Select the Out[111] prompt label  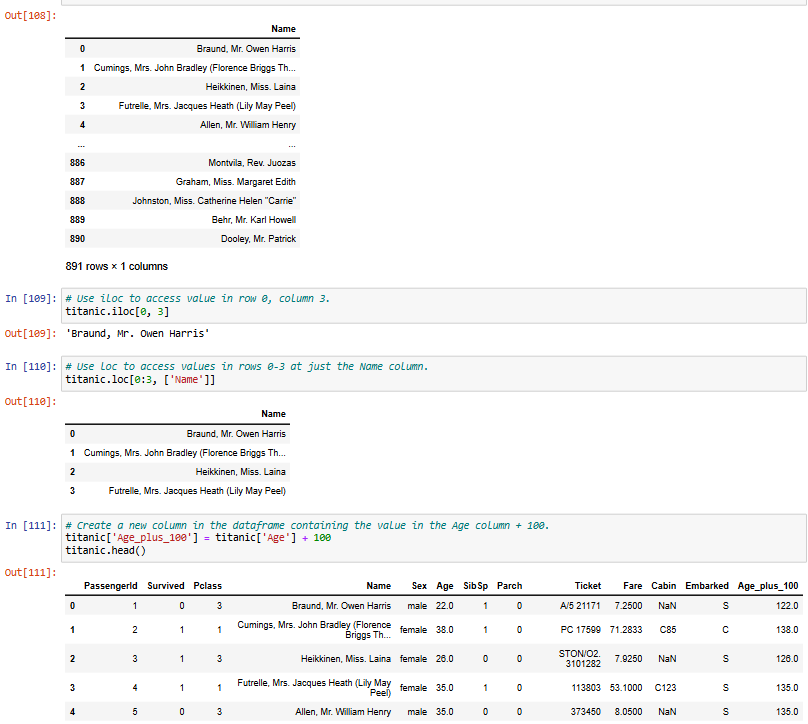pos(30,573)
